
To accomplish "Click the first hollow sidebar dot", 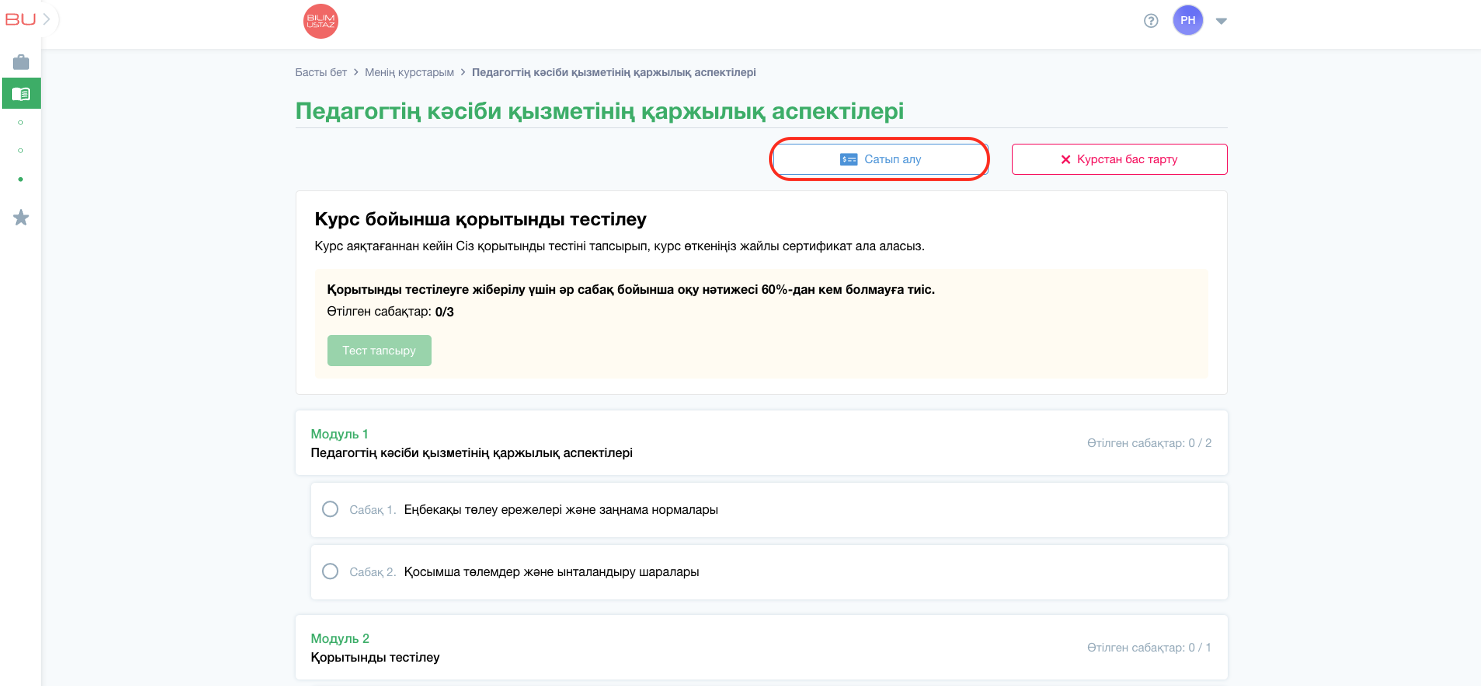I will click(x=21, y=122).
